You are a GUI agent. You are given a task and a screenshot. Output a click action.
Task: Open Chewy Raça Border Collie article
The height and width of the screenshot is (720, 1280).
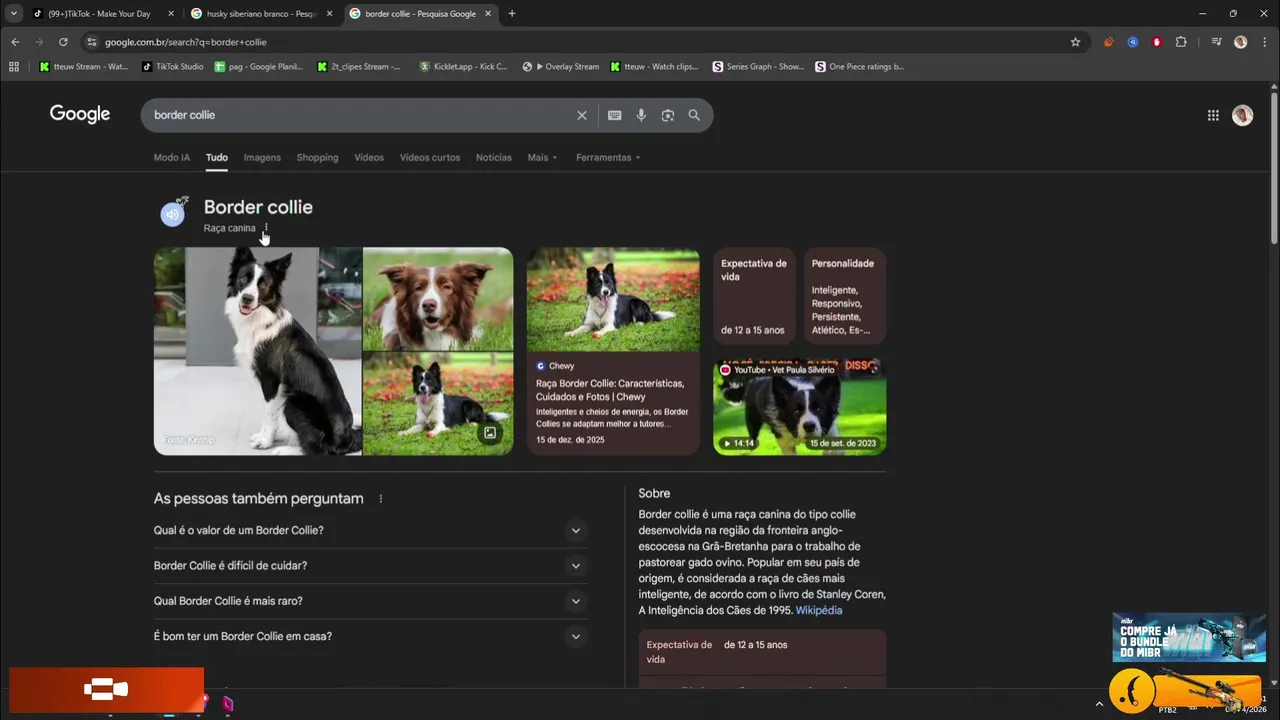613,351
